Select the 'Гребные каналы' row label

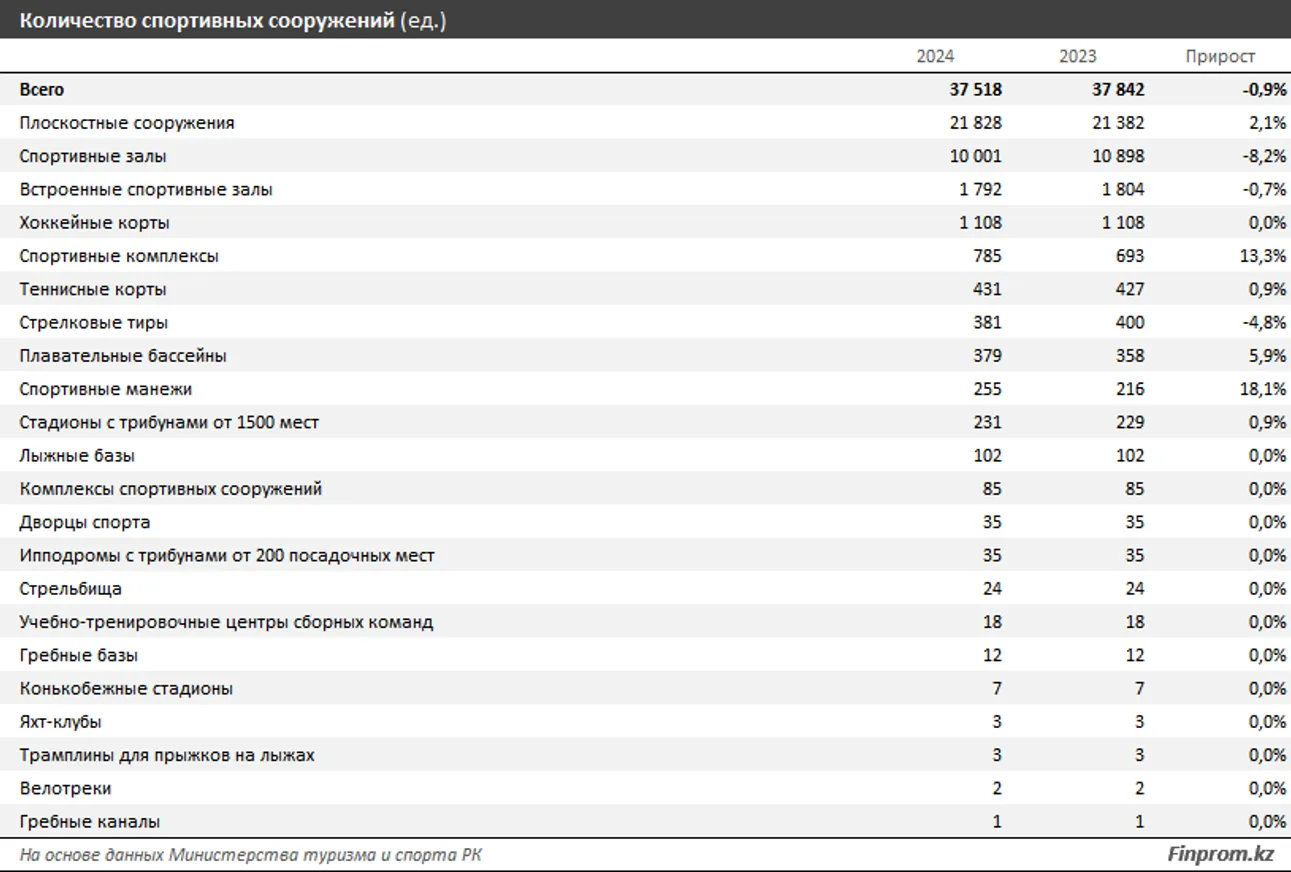click(x=89, y=822)
